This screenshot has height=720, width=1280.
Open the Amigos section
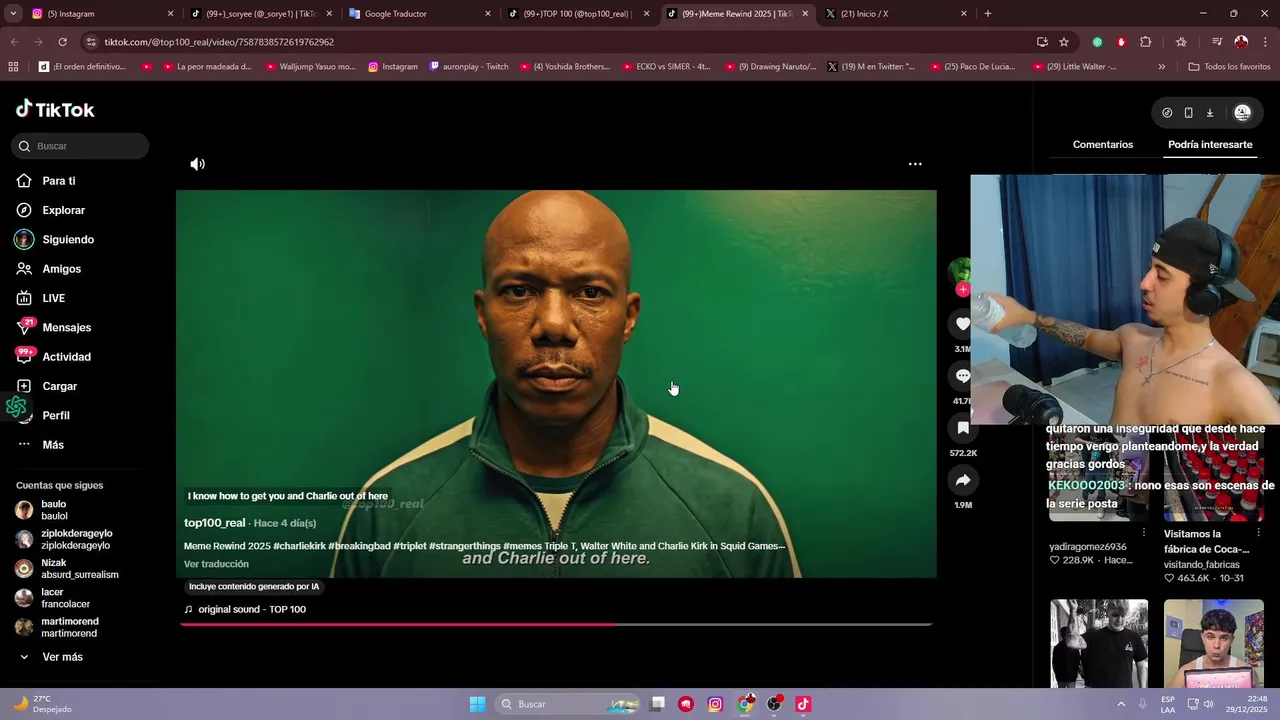(x=61, y=269)
